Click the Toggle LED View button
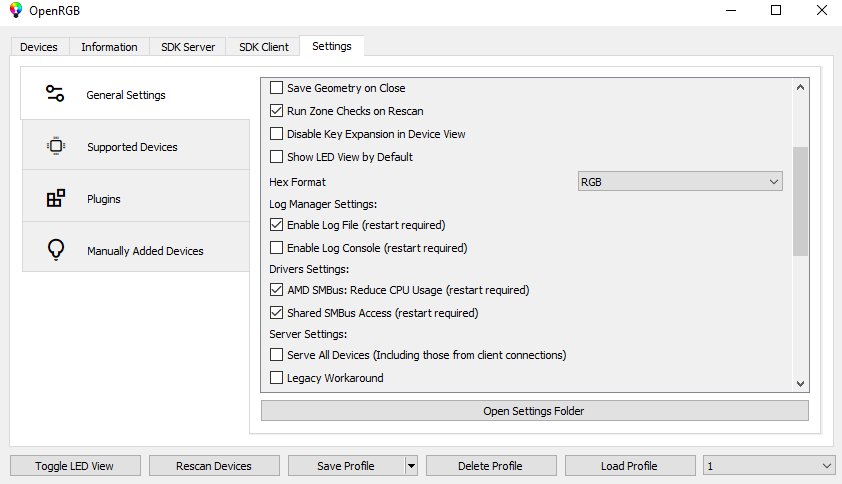842x484 pixels. point(75,466)
